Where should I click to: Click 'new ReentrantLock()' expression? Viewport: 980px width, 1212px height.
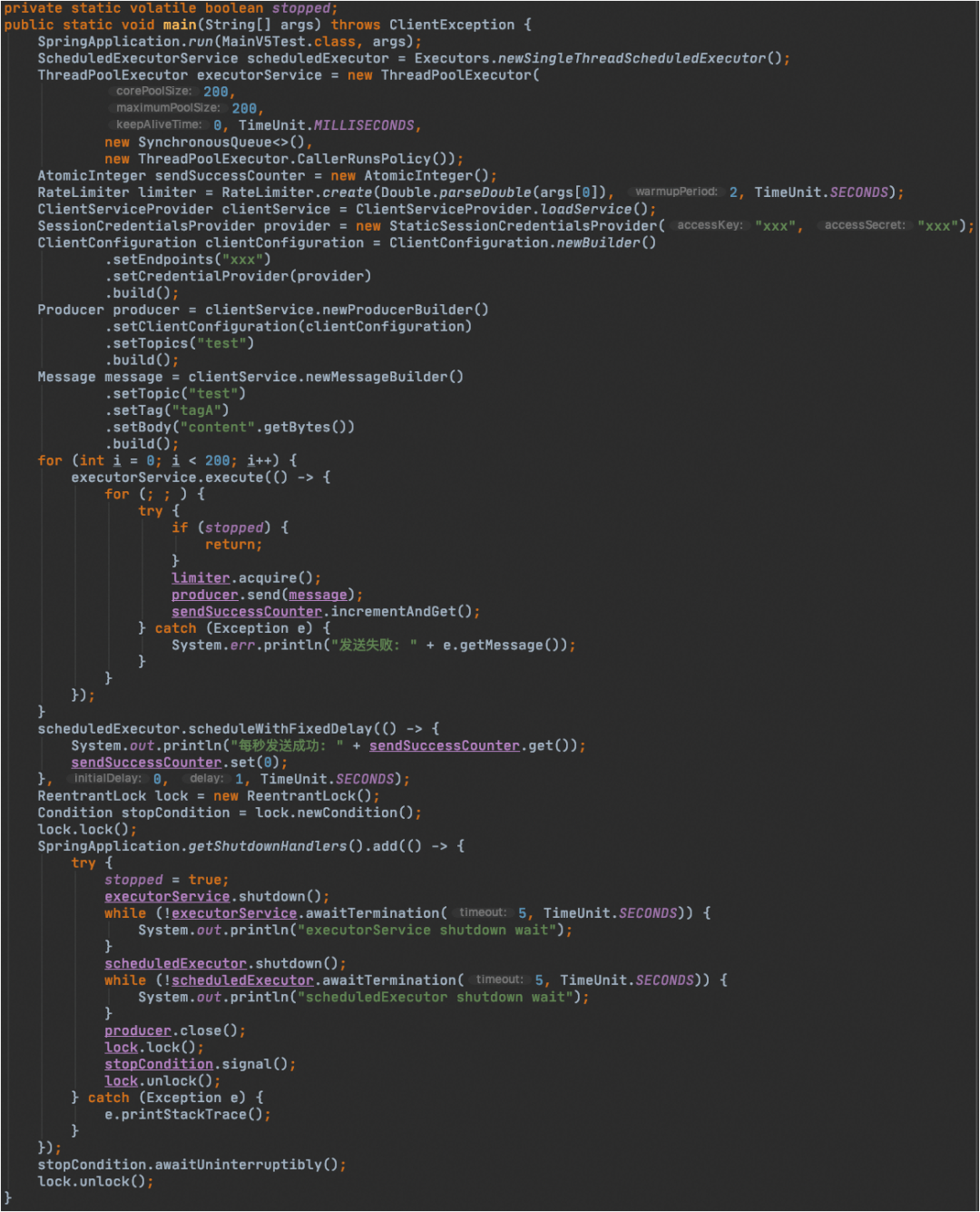coord(292,796)
